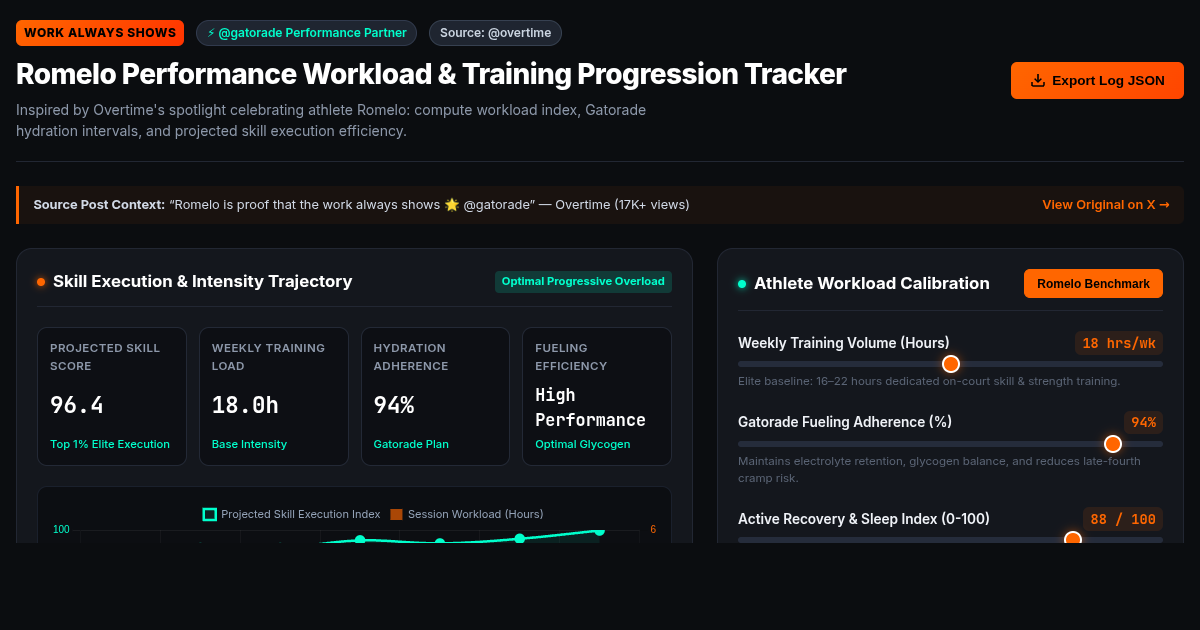Click the 18 hrs/wk value
1200x630 pixels.
[1119, 343]
